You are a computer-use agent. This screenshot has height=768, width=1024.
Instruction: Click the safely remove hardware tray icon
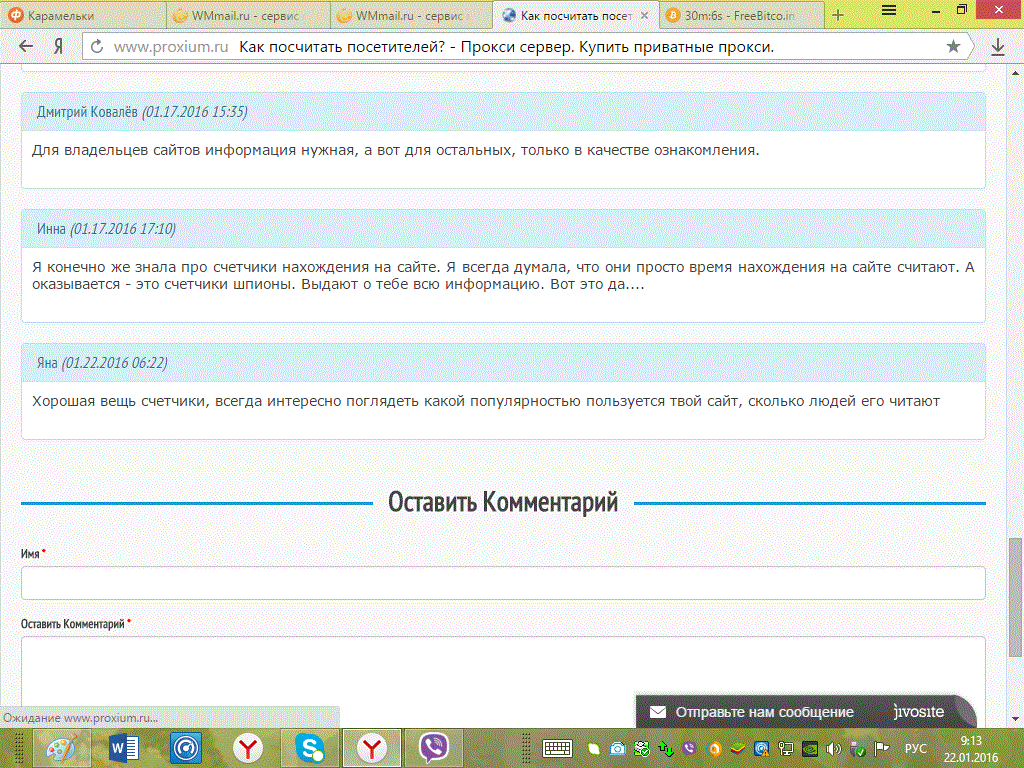[x=857, y=748]
